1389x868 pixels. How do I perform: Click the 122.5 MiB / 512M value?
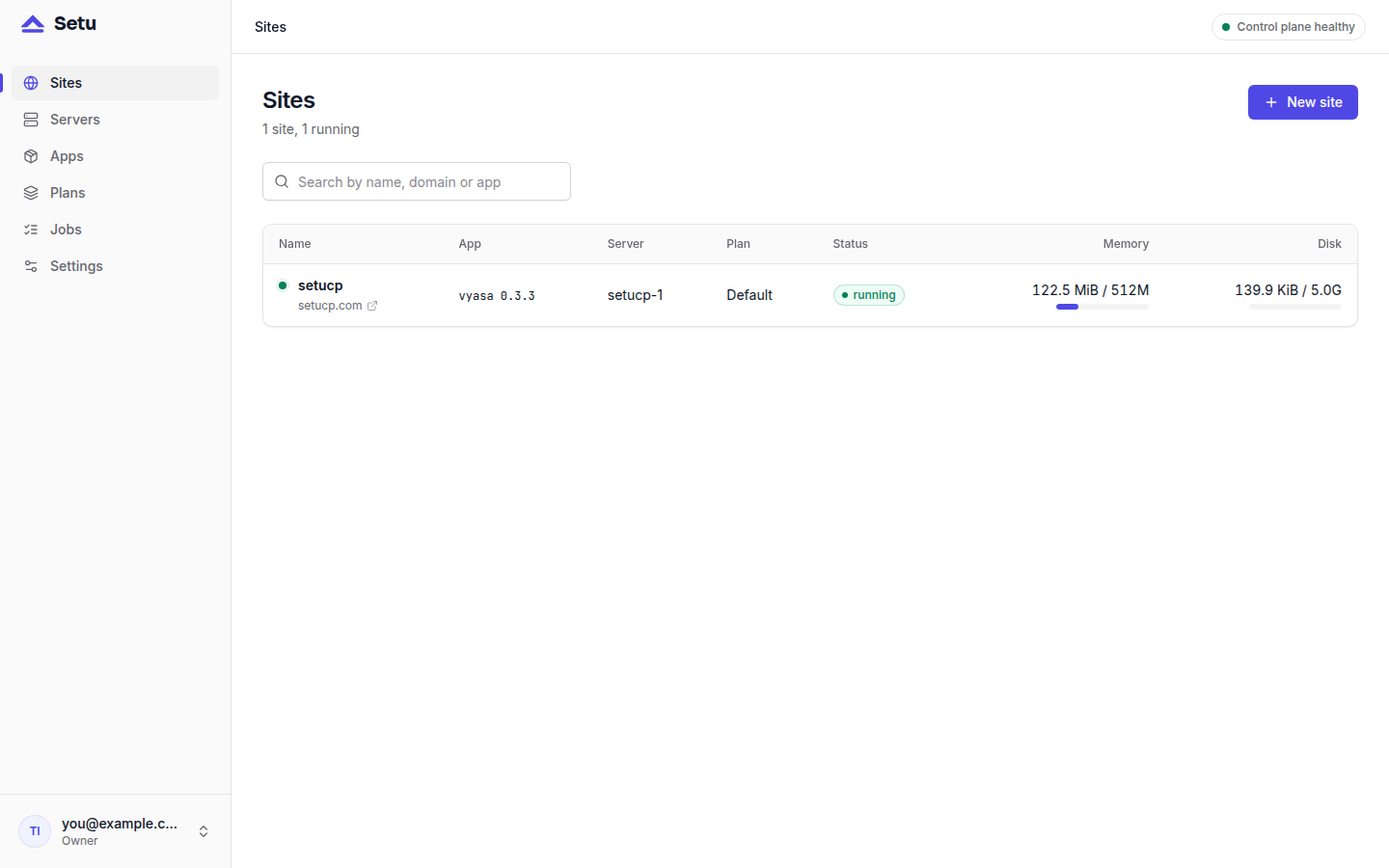(1091, 290)
